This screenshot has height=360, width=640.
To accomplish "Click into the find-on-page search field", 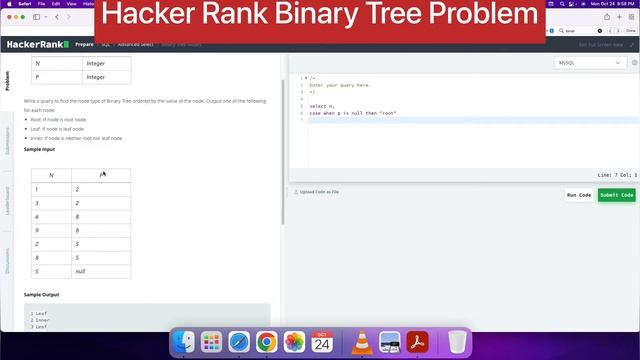I will click(x=580, y=31).
